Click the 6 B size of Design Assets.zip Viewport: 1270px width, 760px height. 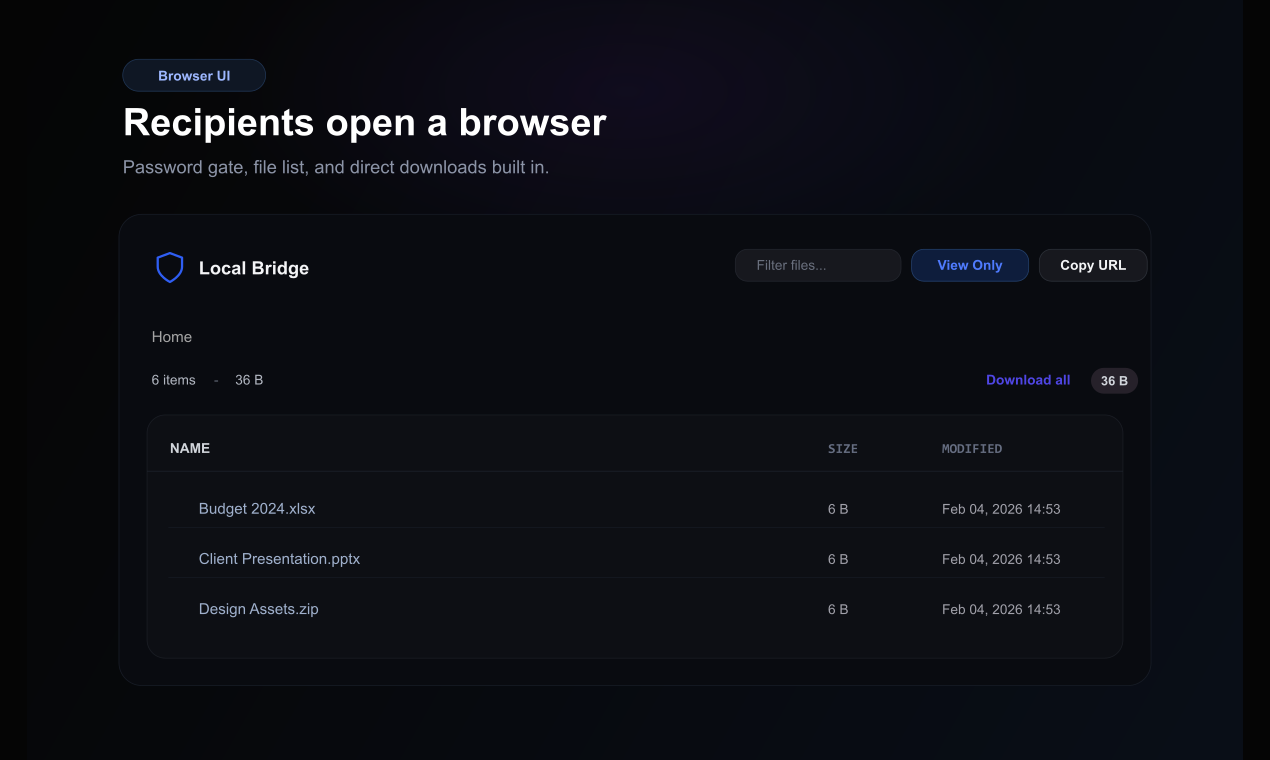pos(838,609)
